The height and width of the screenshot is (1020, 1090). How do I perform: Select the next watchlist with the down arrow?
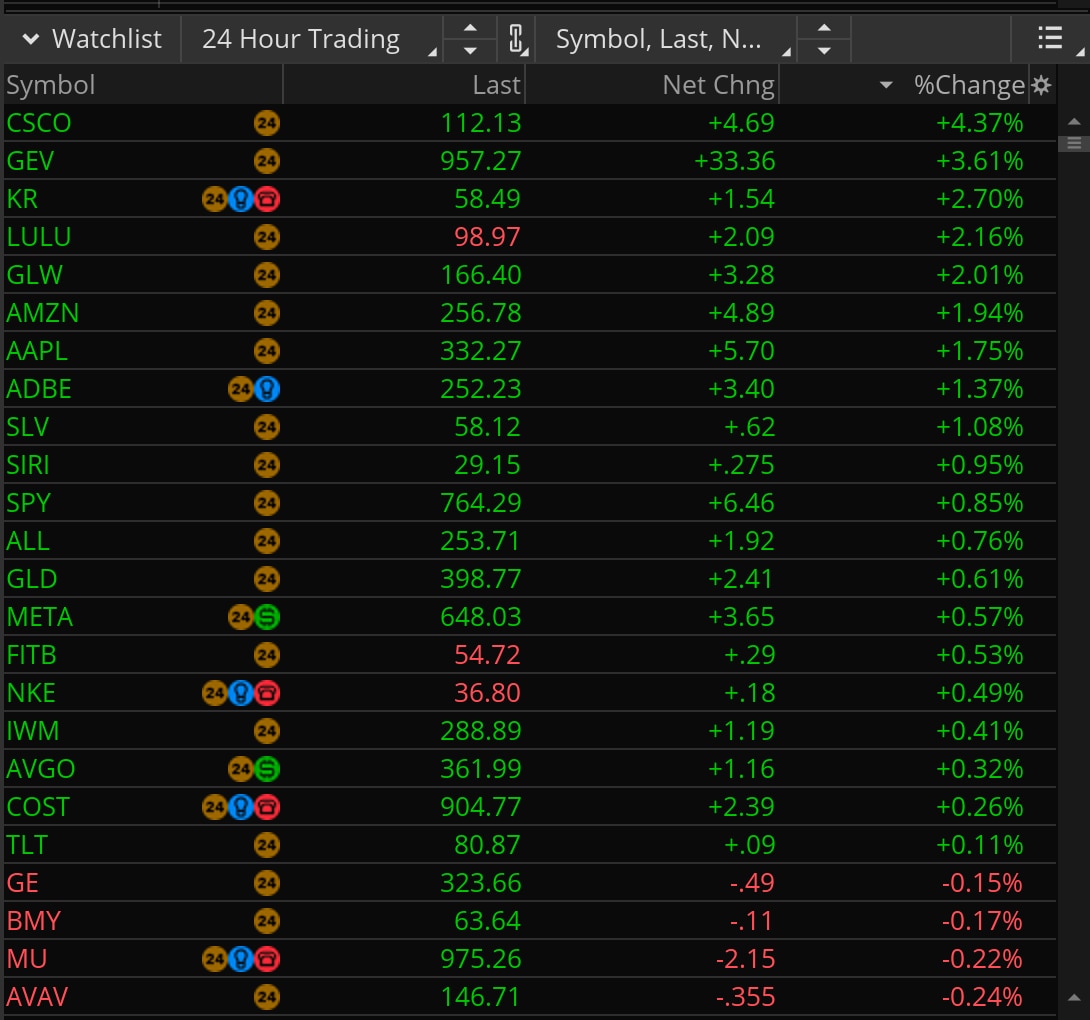[470, 51]
